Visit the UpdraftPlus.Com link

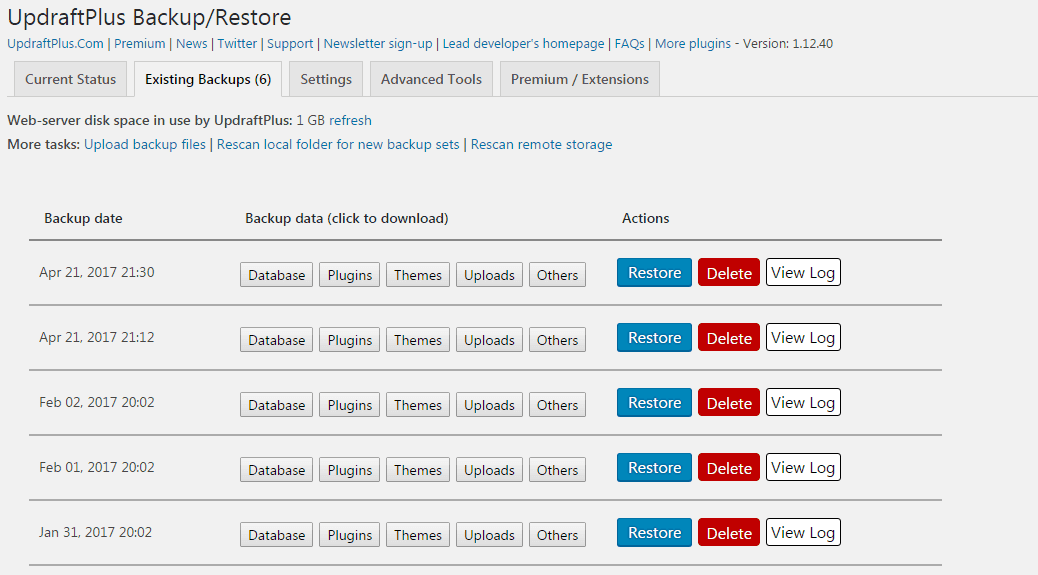pos(56,44)
